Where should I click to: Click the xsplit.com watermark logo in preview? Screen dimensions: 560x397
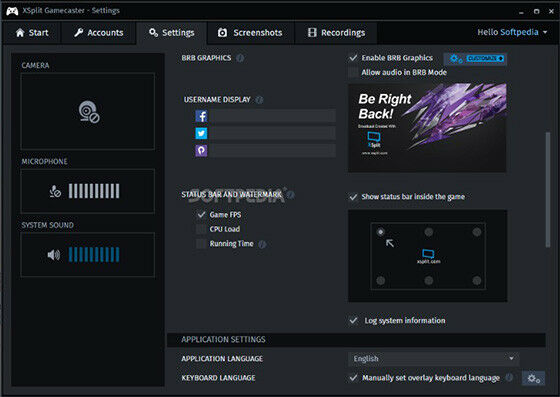[428, 256]
